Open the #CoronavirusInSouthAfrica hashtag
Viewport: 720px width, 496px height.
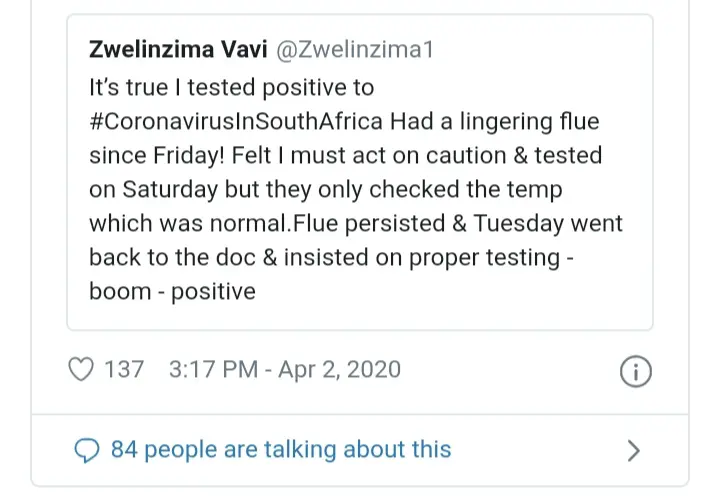pyautogui.click(x=236, y=122)
